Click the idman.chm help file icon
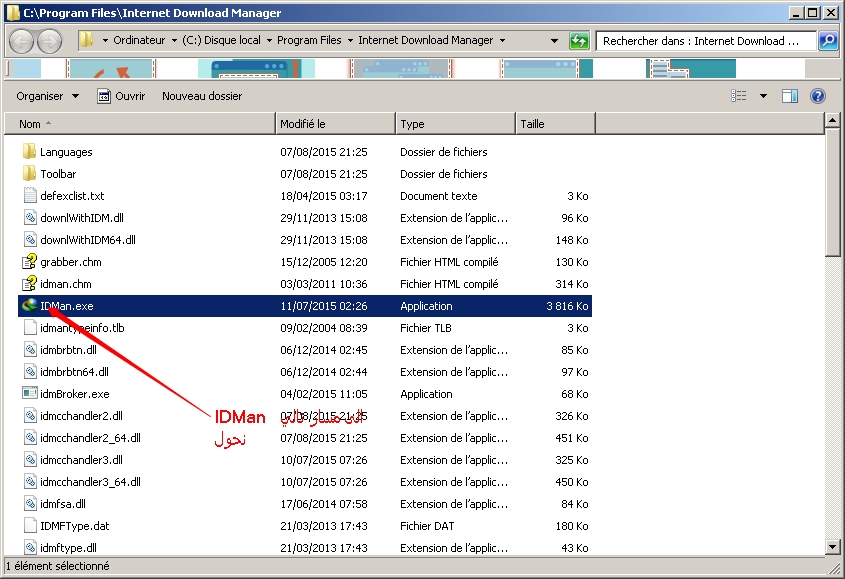This screenshot has height=579, width=845. 30,284
